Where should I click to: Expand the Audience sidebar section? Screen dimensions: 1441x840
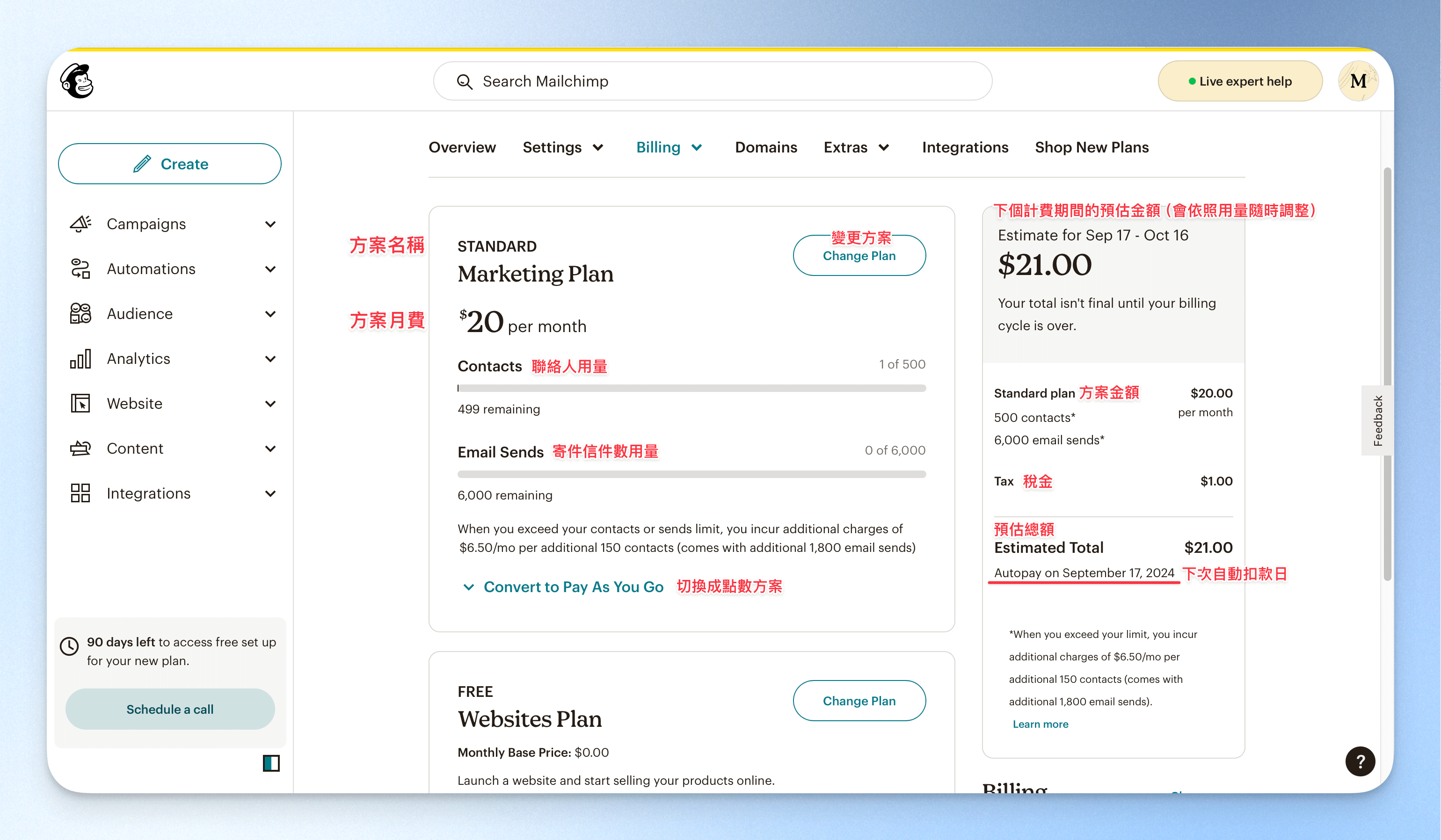270,314
